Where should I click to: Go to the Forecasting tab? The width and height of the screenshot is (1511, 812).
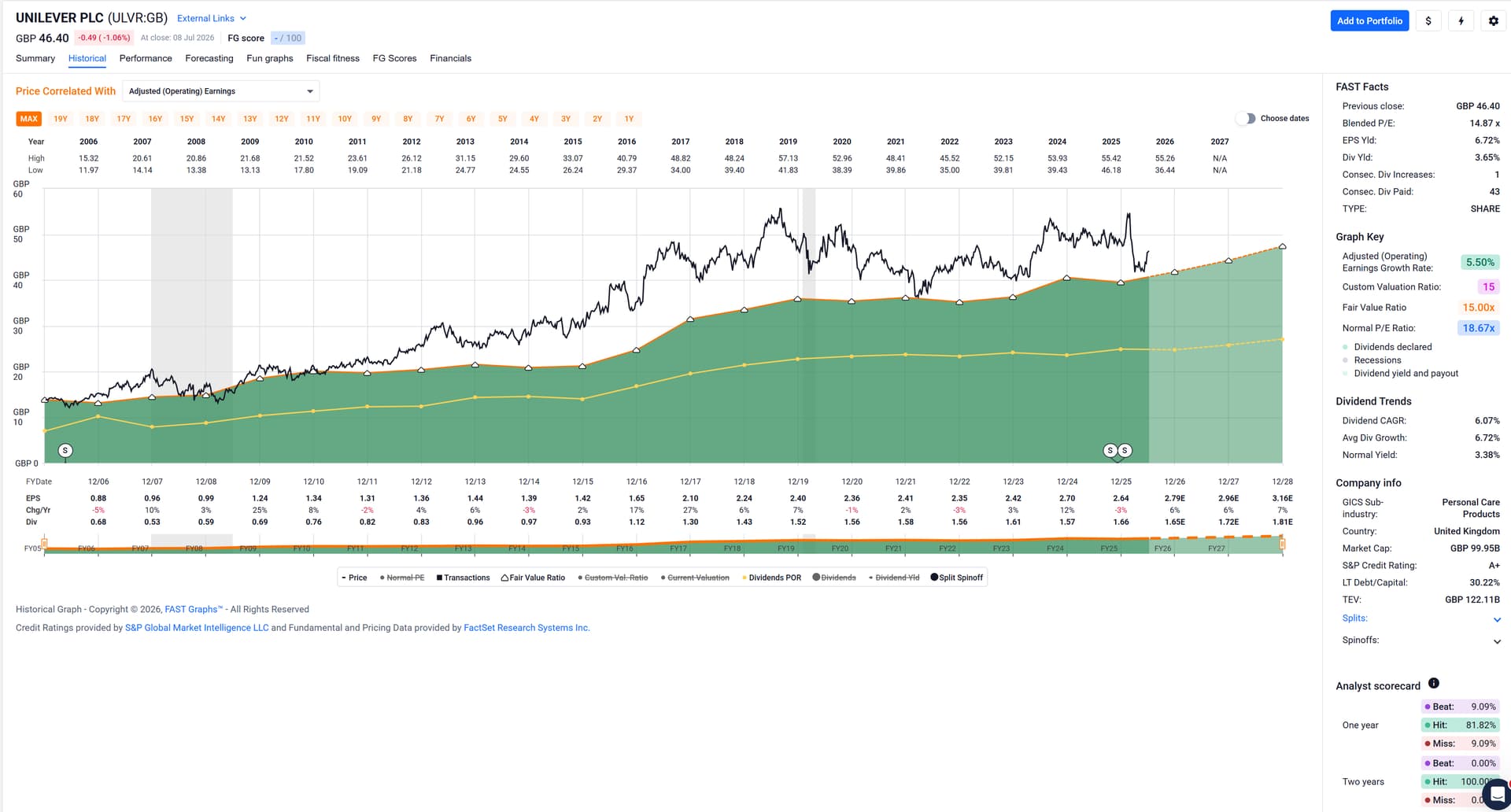click(x=209, y=58)
